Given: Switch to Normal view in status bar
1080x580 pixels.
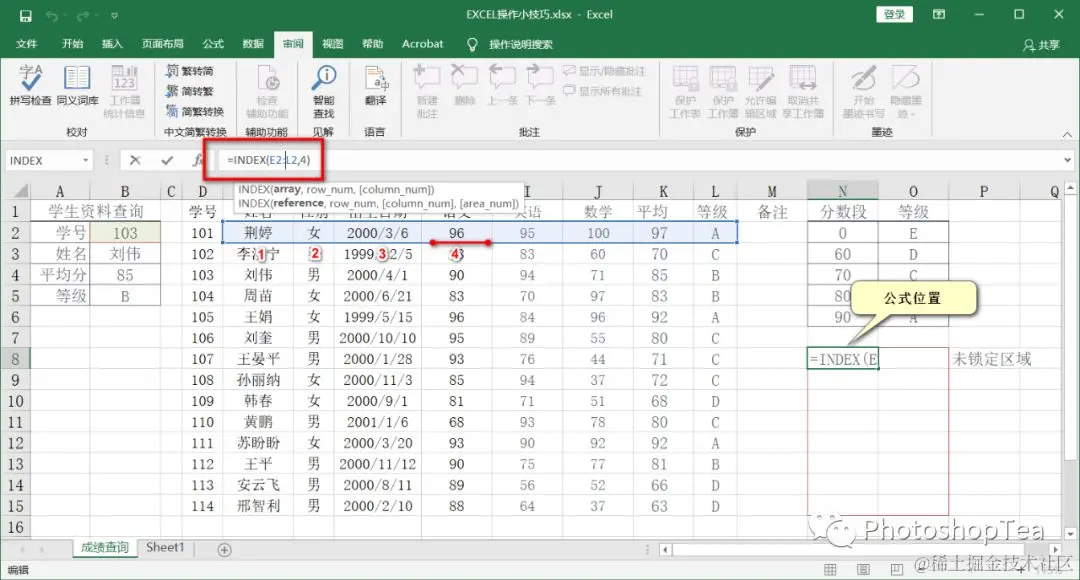Looking at the screenshot, I should pyautogui.click(x=830, y=569).
